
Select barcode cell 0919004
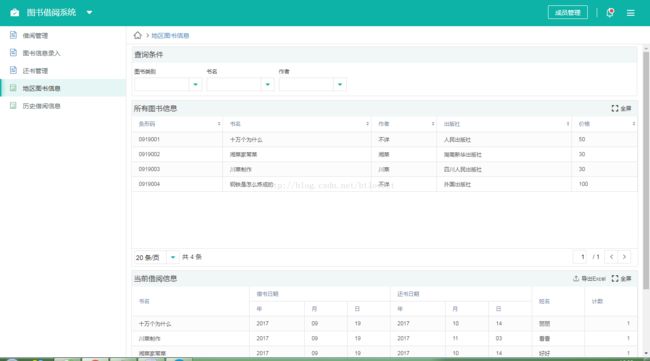[149, 184]
